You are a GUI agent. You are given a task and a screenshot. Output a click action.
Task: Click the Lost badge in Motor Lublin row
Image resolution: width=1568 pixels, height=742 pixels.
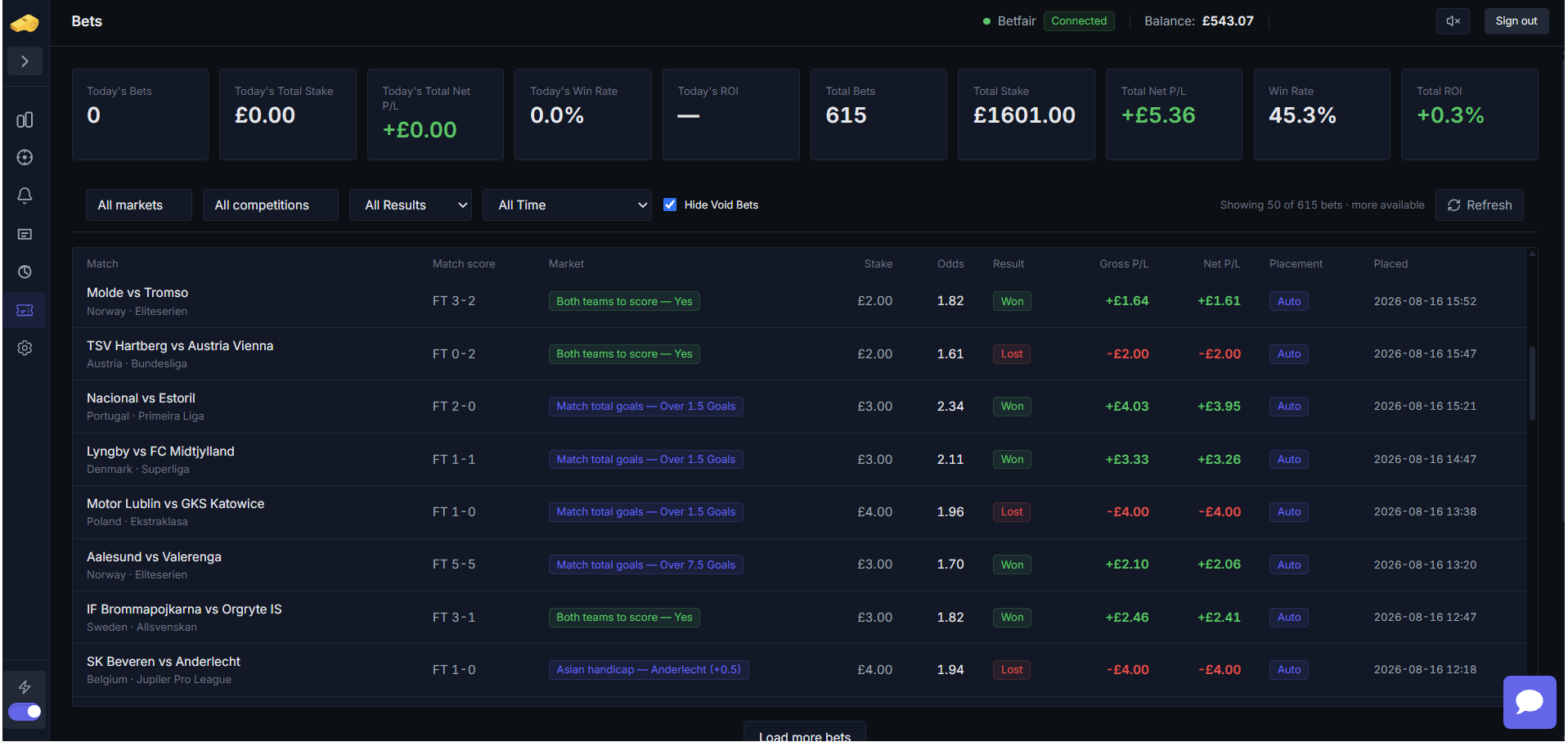(x=1011, y=512)
